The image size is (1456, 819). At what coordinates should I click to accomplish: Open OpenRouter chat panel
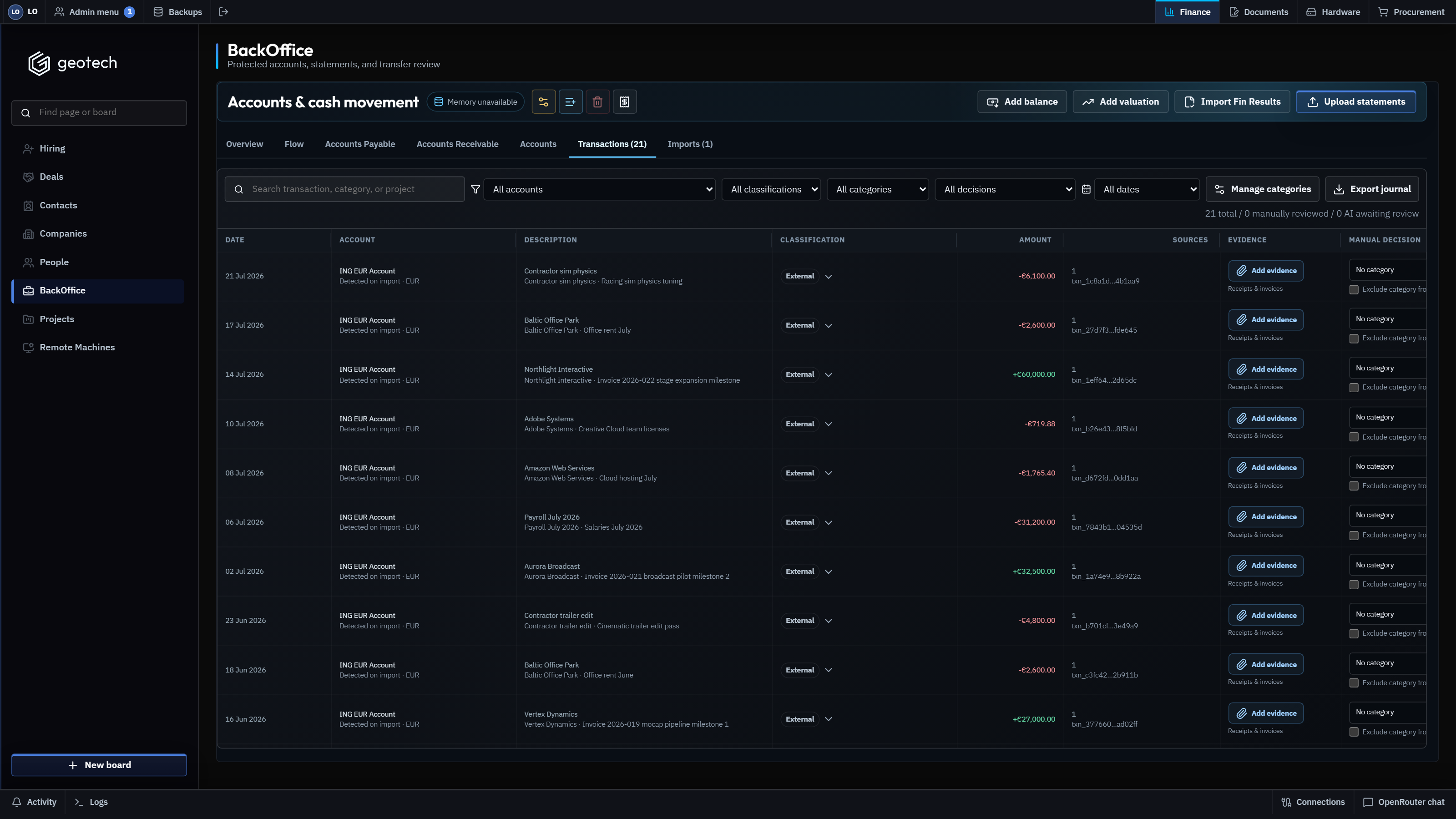coord(1403,802)
